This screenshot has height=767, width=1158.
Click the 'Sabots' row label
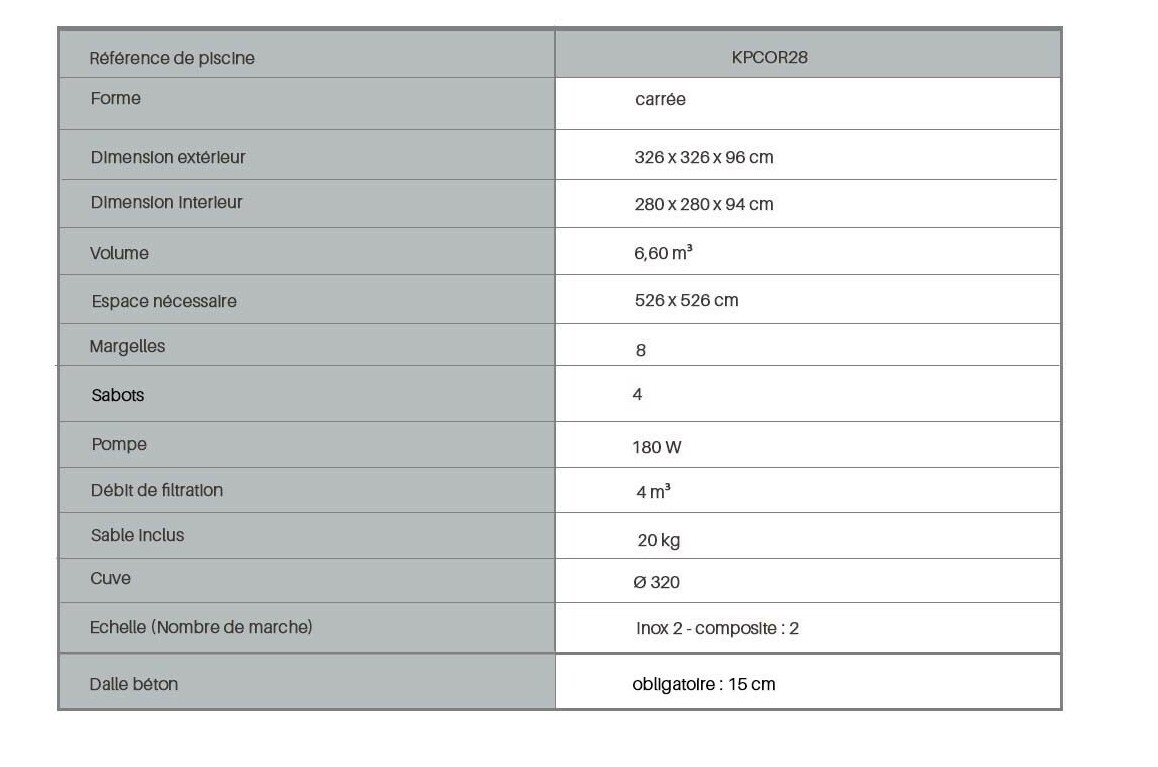[118, 395]
